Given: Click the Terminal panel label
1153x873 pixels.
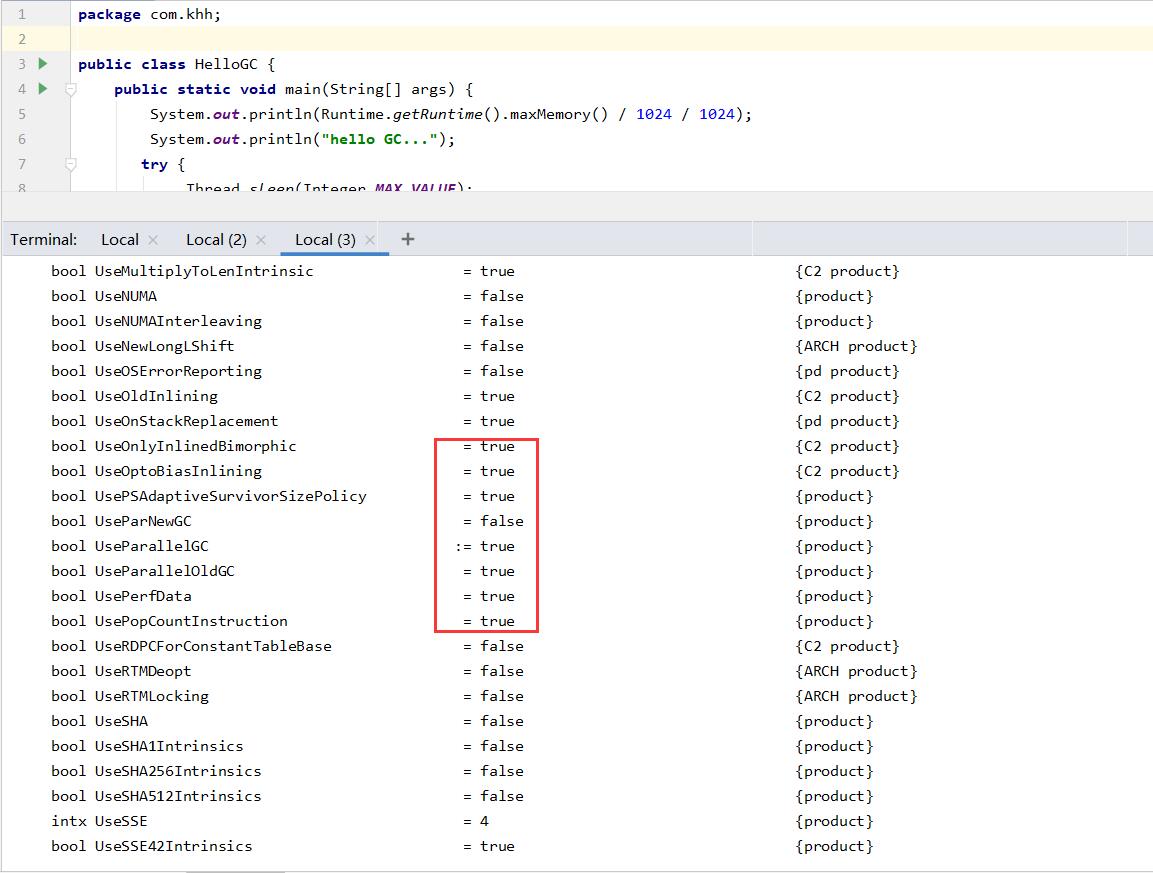Looking at the screenshot, I should (44, 240).
